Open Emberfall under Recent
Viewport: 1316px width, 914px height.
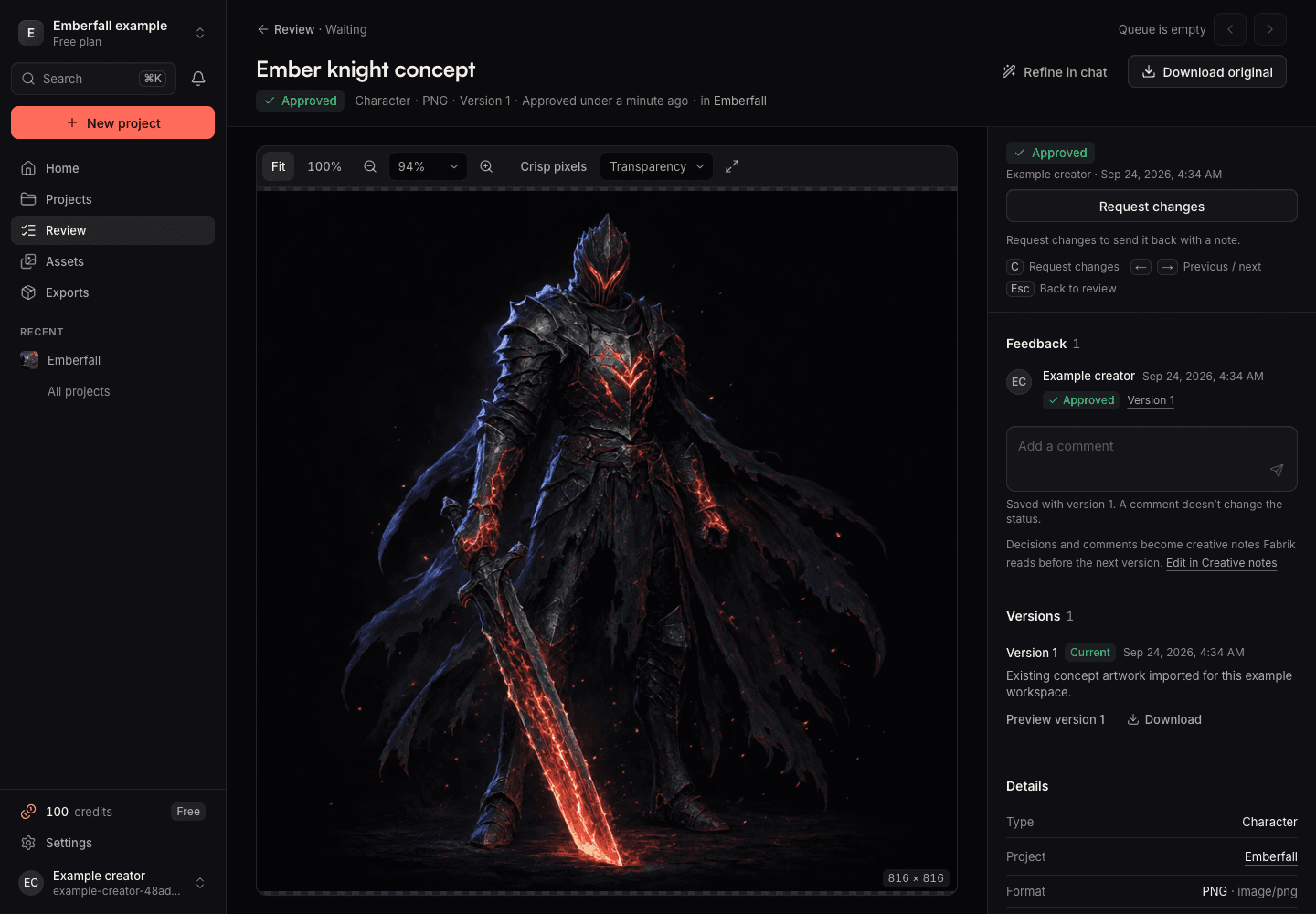pyautogui.click(x=112, y=360)
